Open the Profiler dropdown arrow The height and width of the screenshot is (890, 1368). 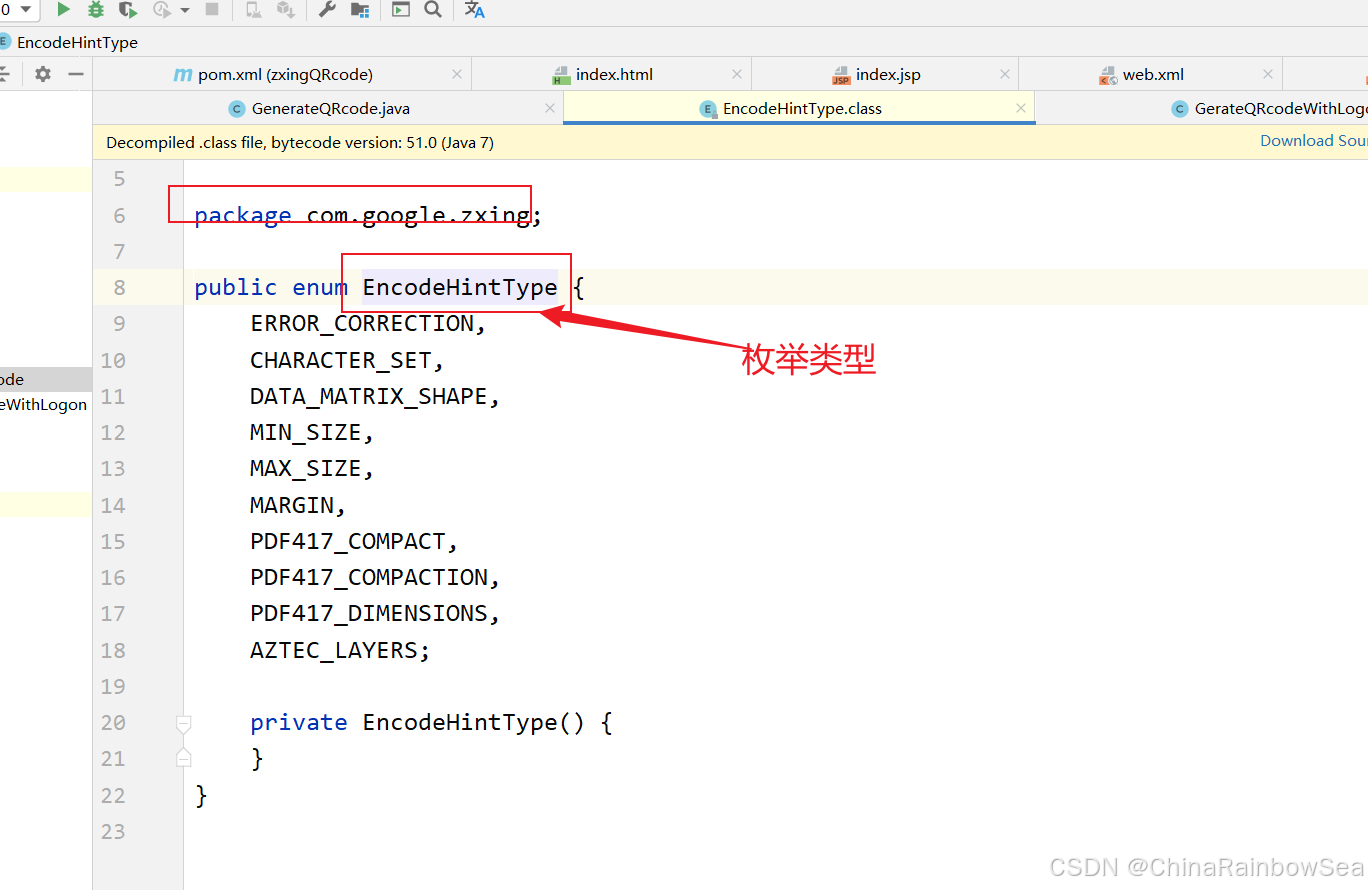pyautogui.click(x=184, y=11)
